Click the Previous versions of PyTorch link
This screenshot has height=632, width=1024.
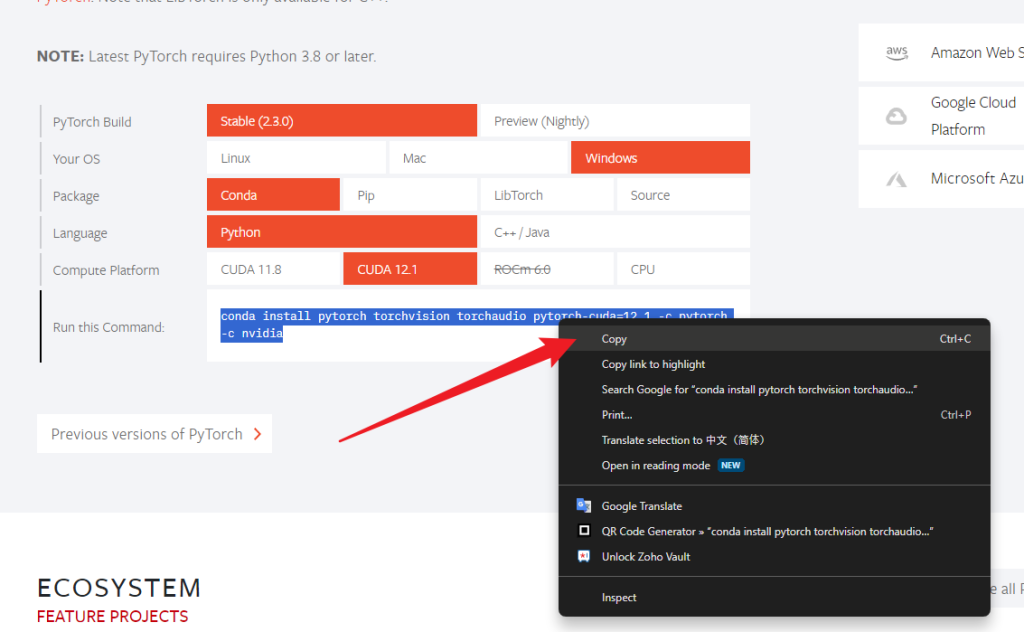pyautogui.click(x=147, y=434)
